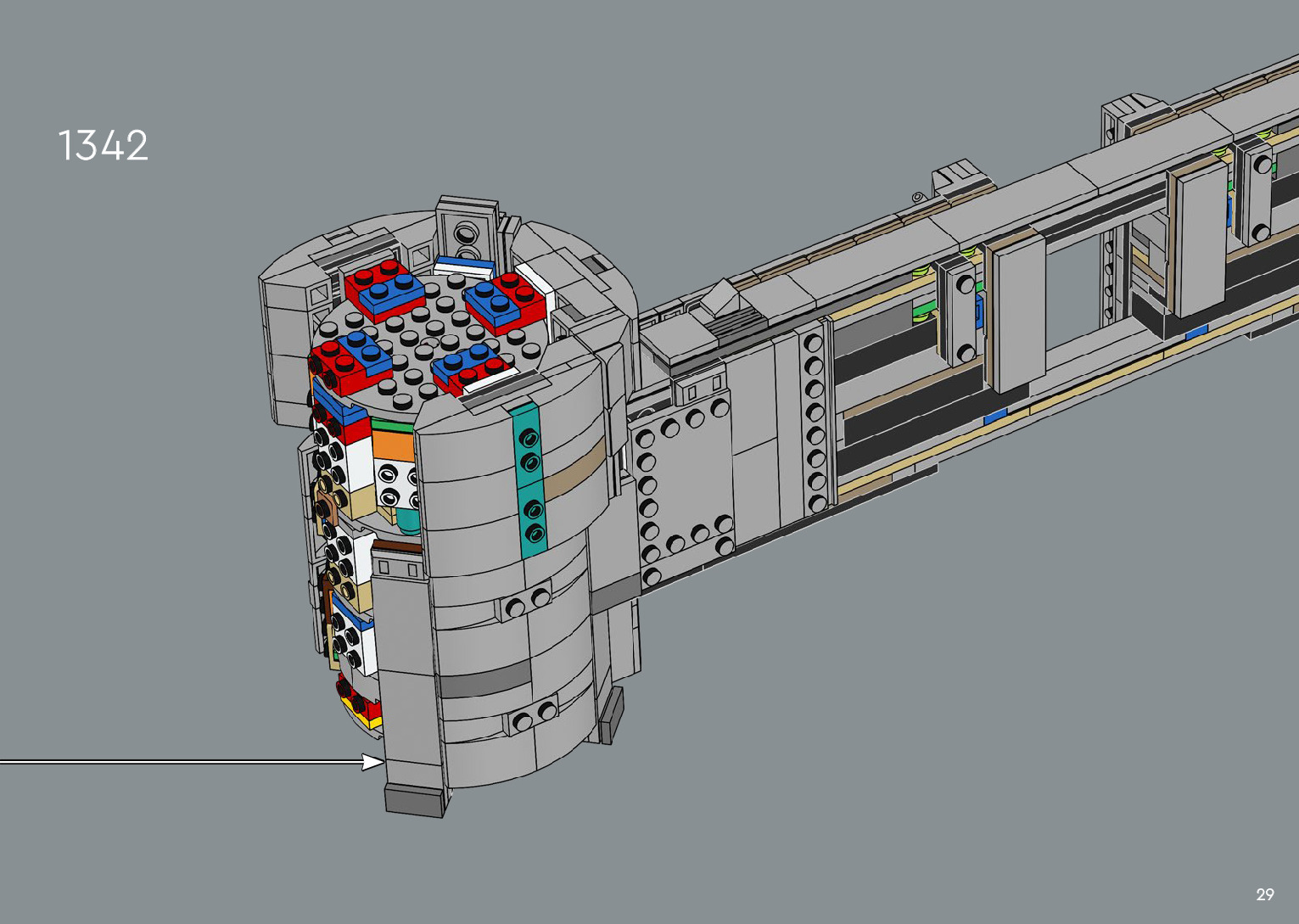Click the gray sloped wedge on the arm
Screen dimensions: 1299x924
tap(718, 300)
